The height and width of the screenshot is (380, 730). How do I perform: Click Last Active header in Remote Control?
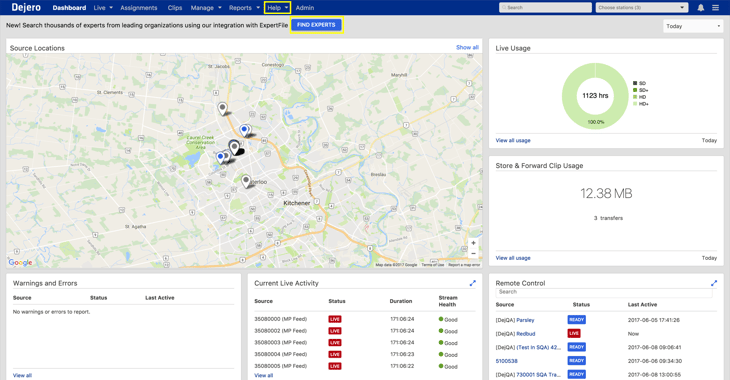click(x=642, y=305)
